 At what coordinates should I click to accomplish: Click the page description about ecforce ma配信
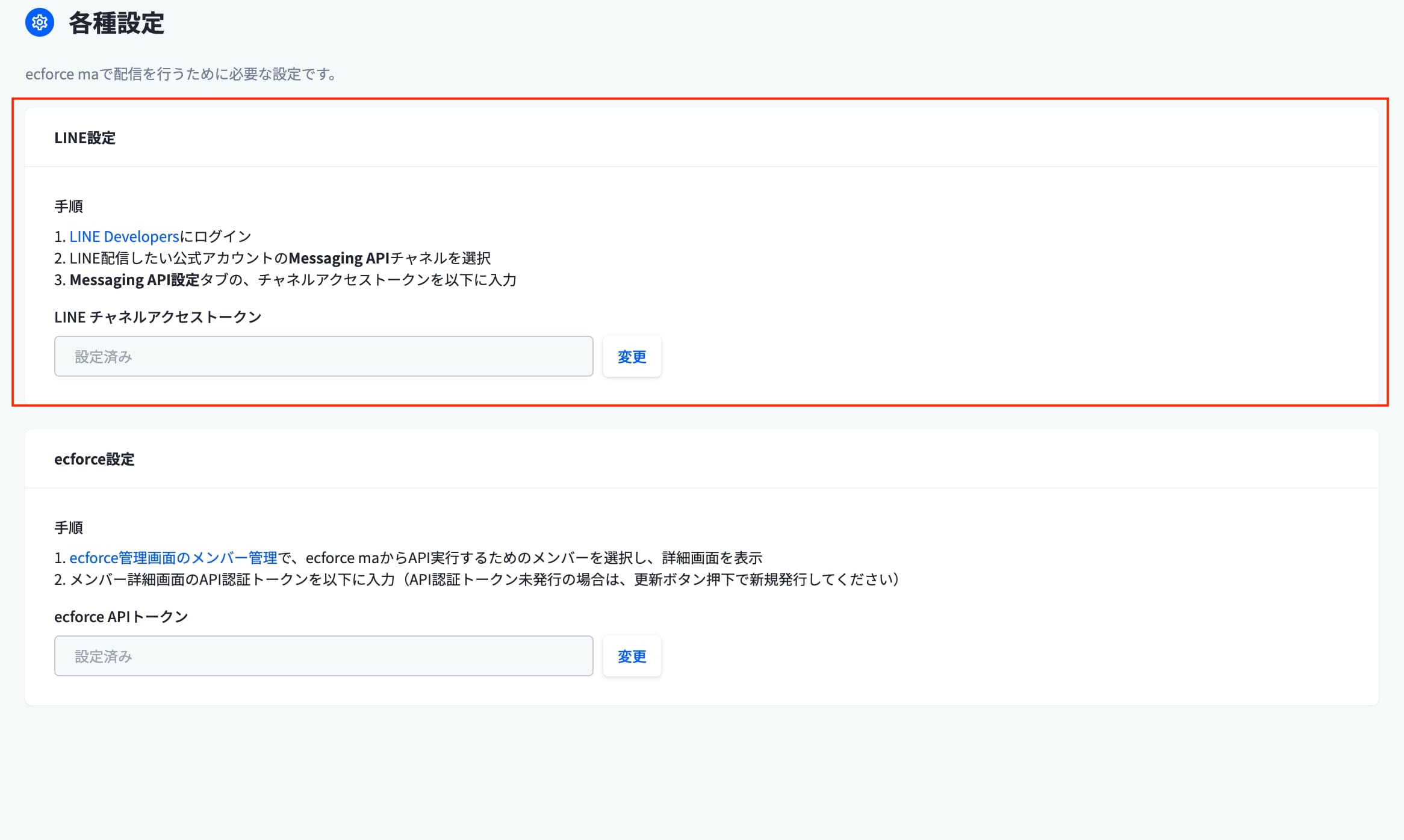coord(181,74)
